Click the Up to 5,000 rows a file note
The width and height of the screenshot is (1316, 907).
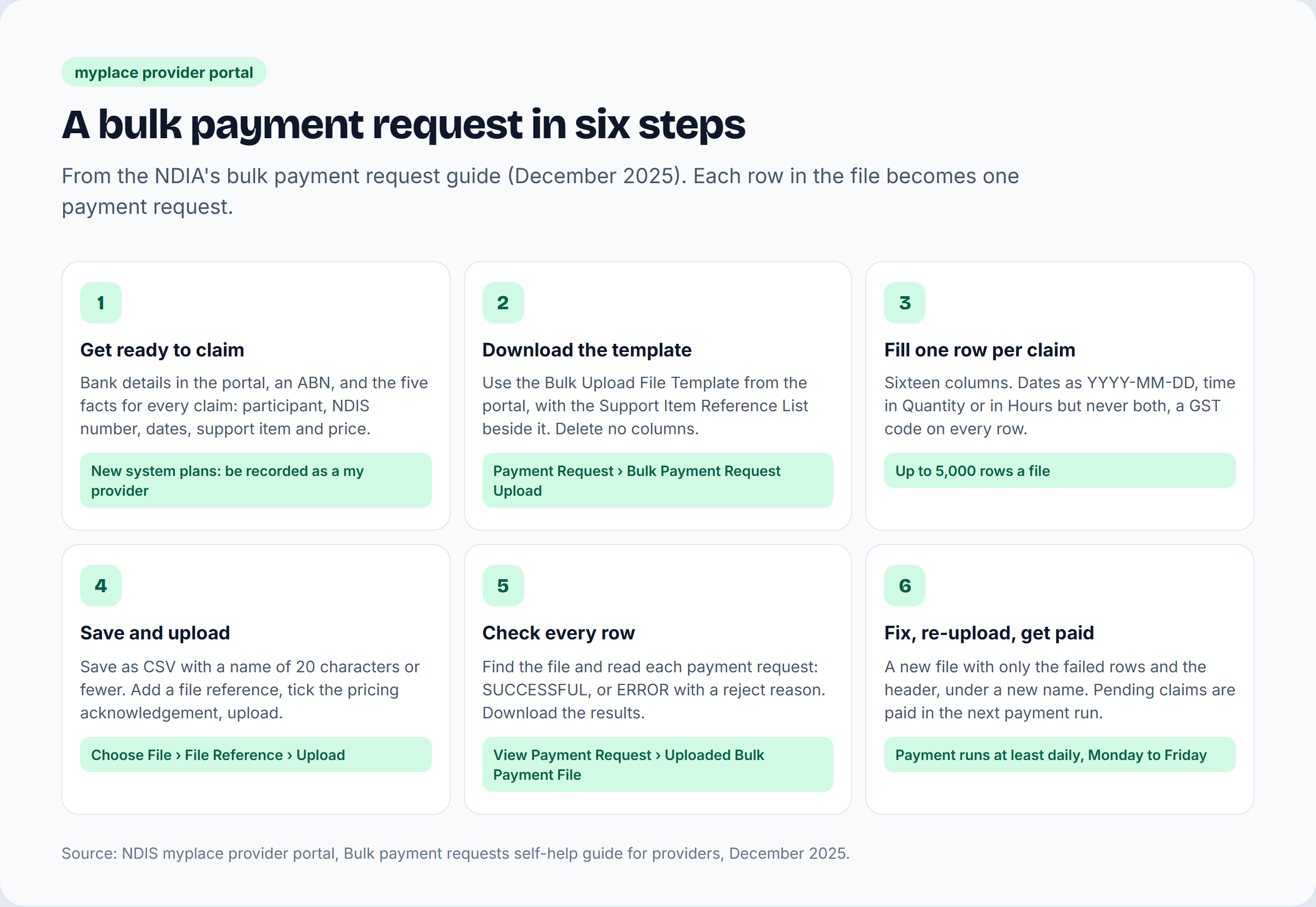click(x=1060, y=471)
